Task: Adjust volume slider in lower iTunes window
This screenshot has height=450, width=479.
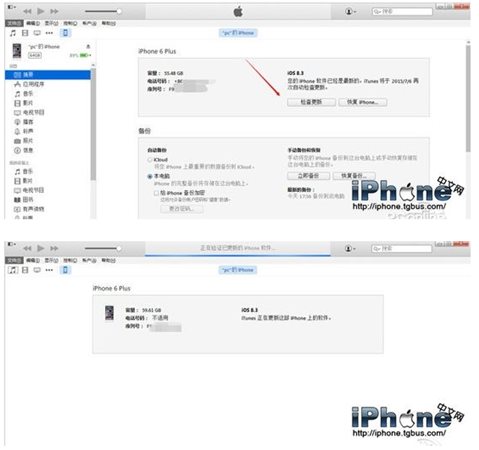Action: [x=103, y=248]
